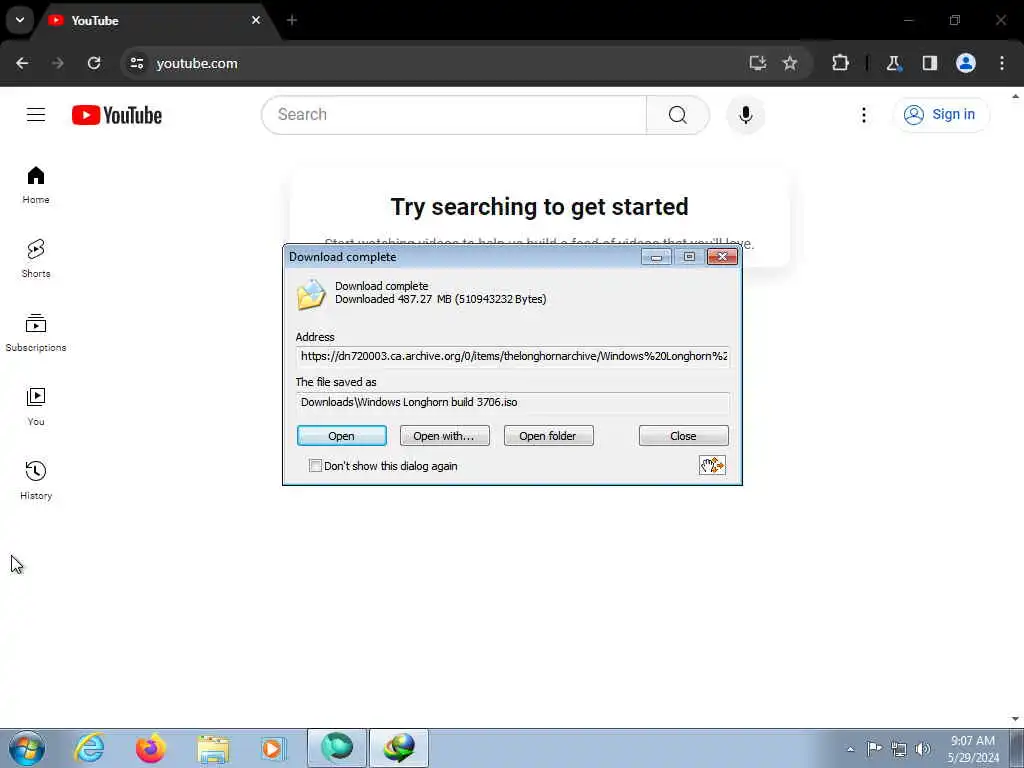This screenshot has height=768, width=1024.
Task: Open the Extensions puzzle icon
Action: pos(840,63)
